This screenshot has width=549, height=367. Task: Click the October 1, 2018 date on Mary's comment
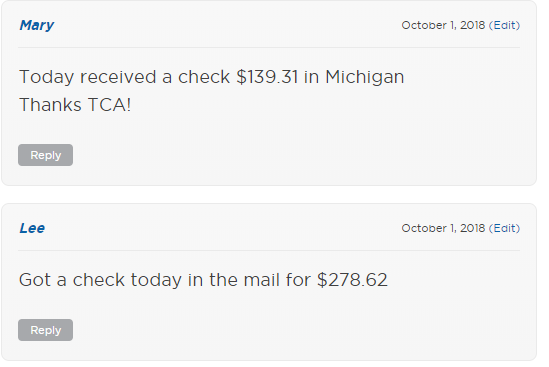tap(443, 25)
